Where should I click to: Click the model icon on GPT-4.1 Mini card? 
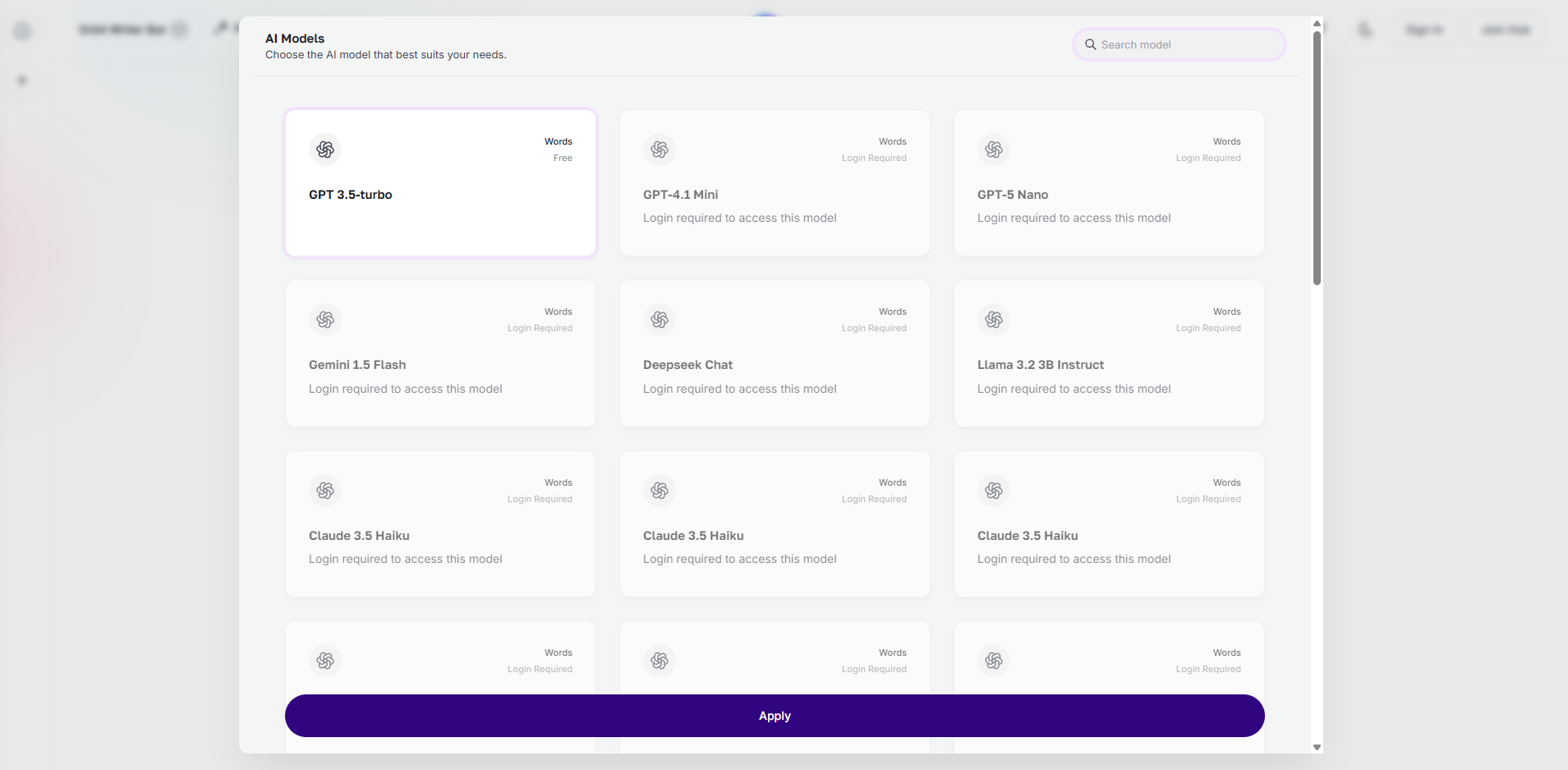tap(660, 150)
